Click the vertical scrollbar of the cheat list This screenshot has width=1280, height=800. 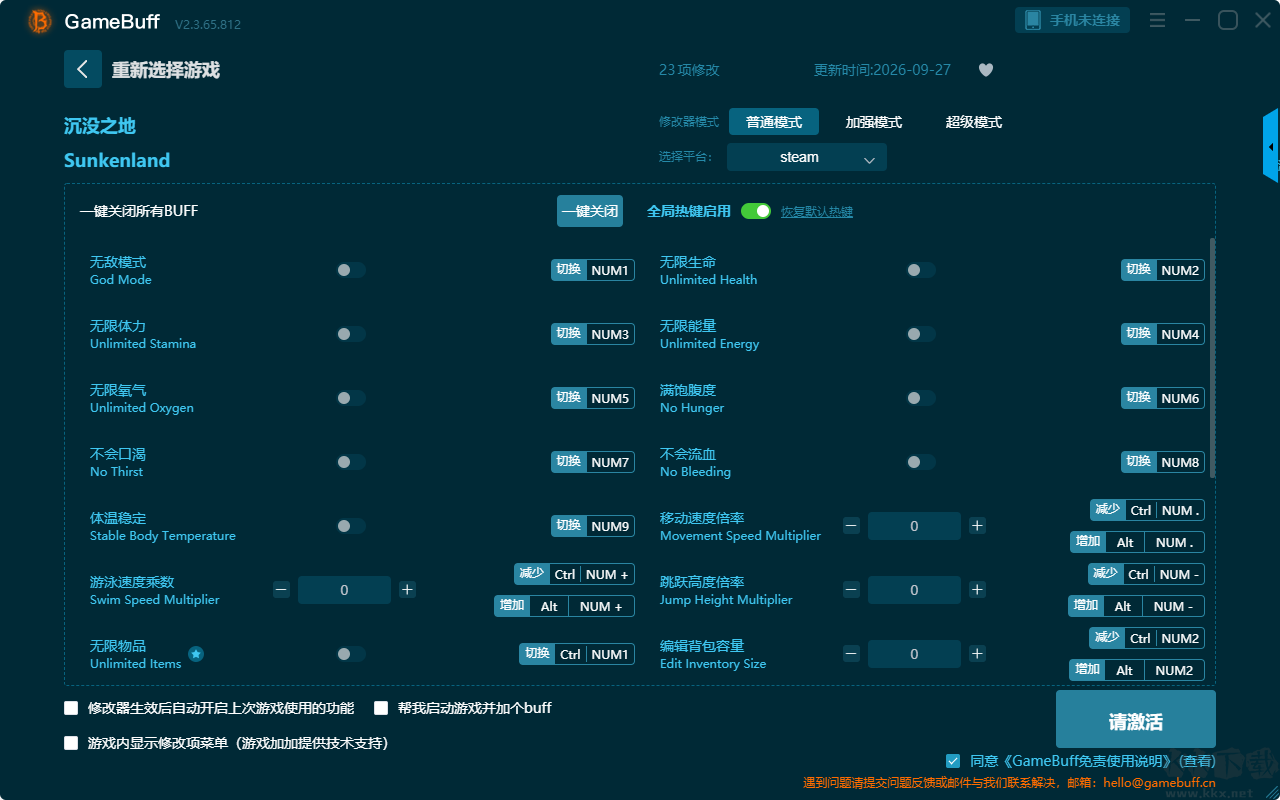1213,358
